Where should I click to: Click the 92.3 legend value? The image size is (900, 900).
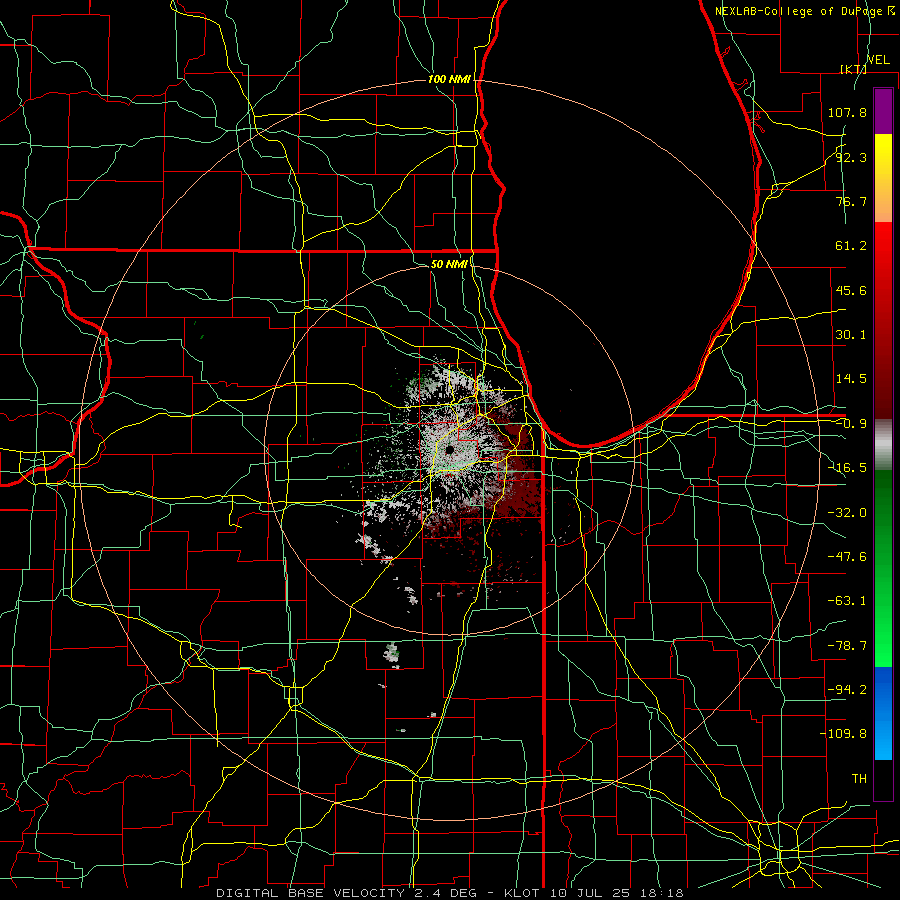pos(851,157)
